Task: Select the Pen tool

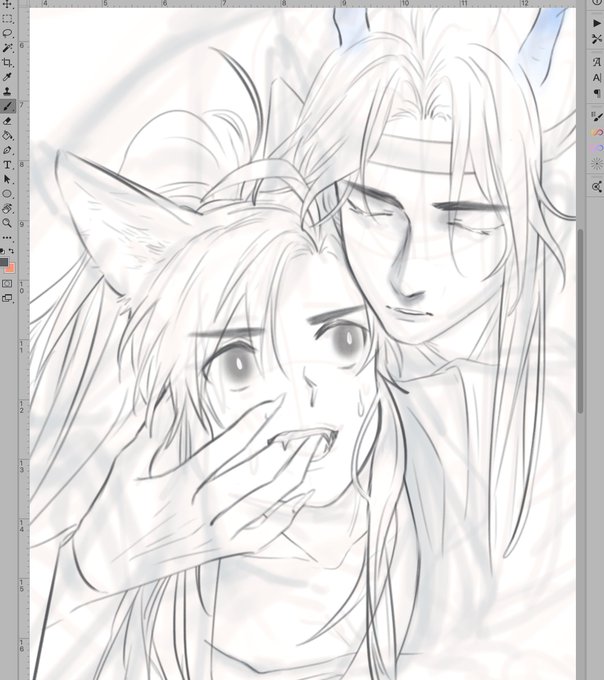Action: pos(7,150)
